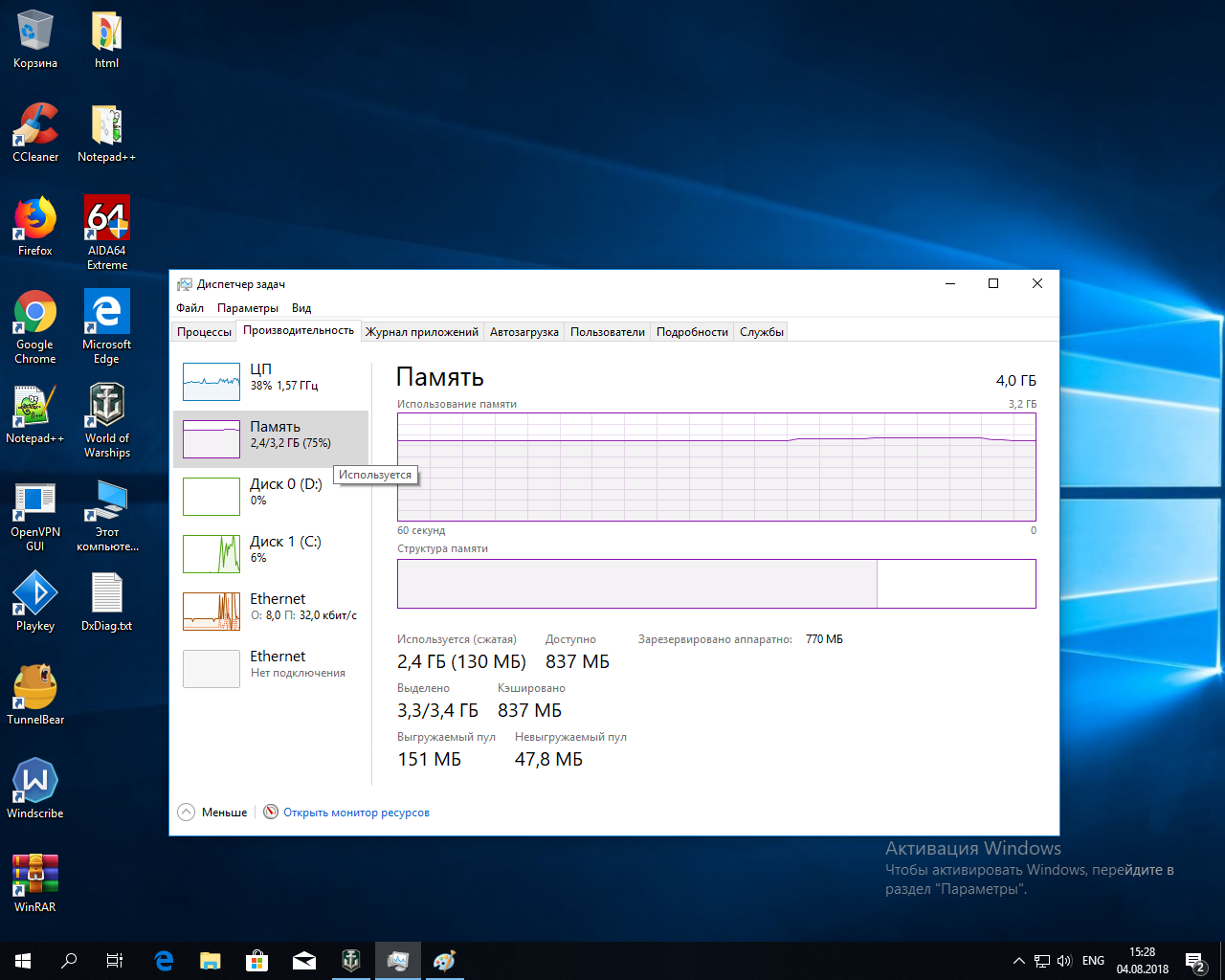Collapse details with the Меньше arrow
The width and height of the screenshot is (1225, 980).
(x=187, y=813)
